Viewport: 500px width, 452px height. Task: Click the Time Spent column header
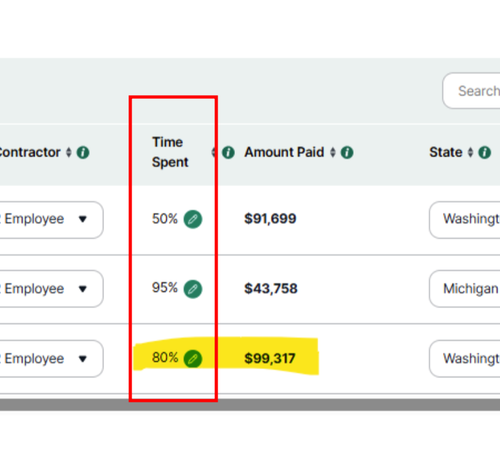(x=170, y=152)
